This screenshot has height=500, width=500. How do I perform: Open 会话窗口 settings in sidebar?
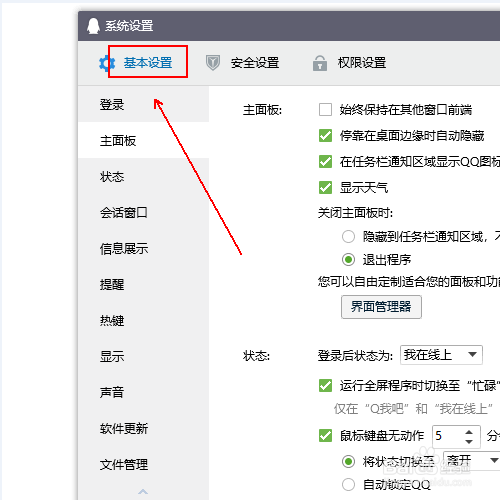(x=144, y=213)
